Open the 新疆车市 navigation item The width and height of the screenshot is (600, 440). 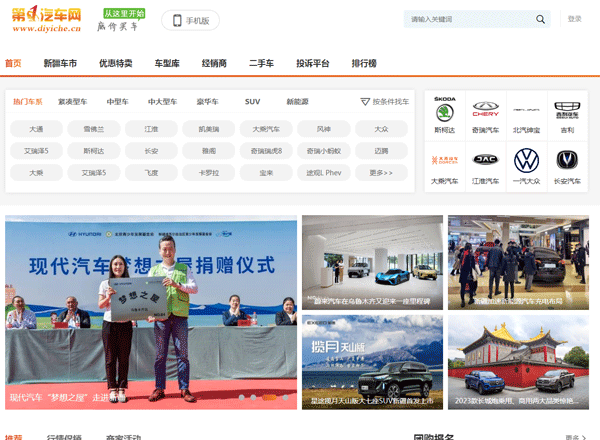pos(60,64)
